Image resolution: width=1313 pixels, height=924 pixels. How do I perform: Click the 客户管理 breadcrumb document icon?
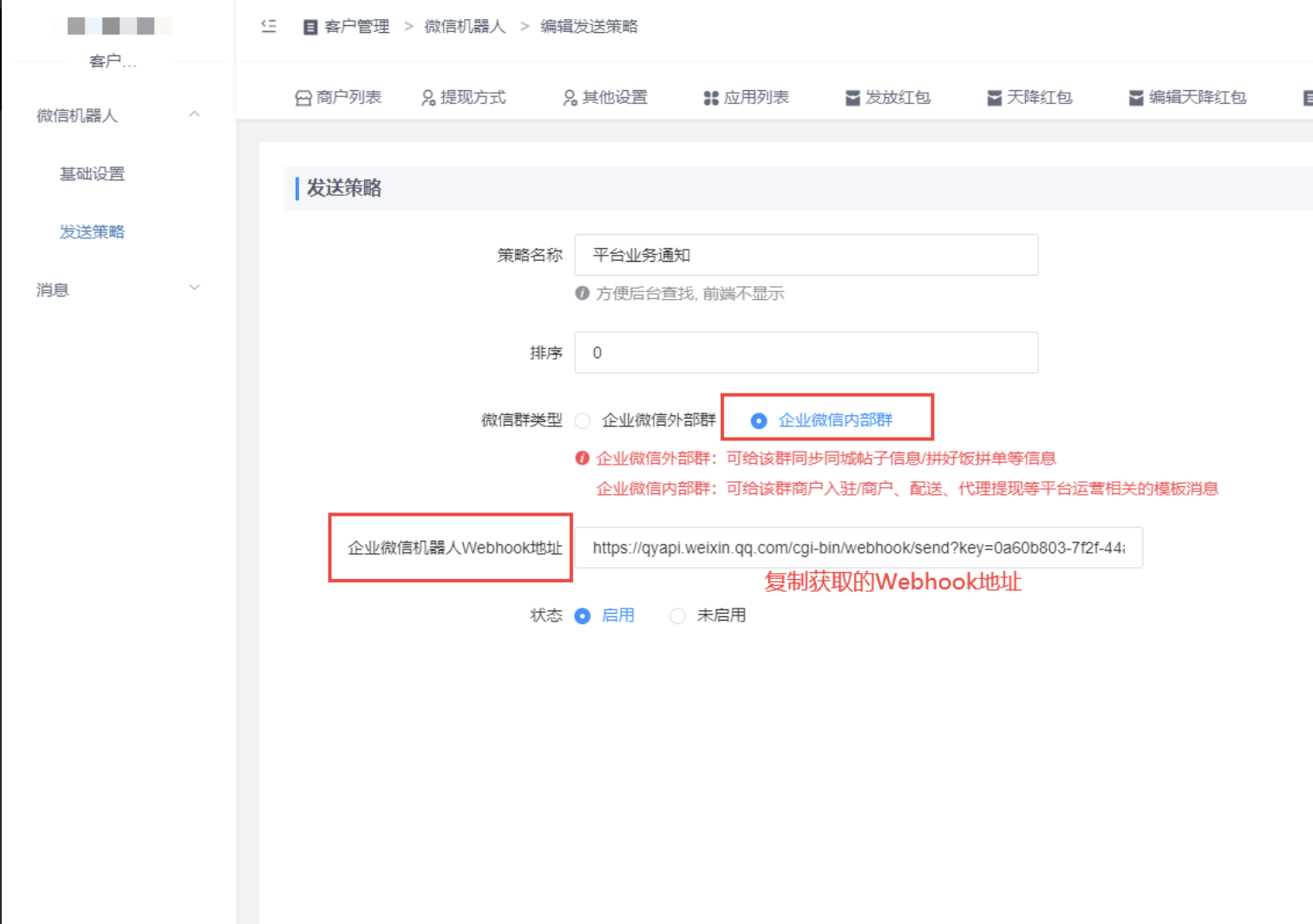(310, 27)
